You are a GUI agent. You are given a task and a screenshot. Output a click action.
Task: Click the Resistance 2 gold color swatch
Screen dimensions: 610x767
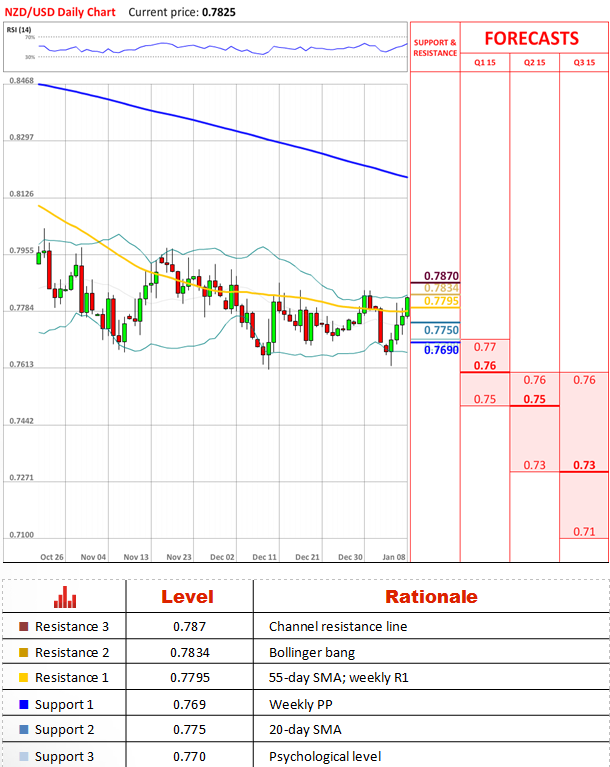click(x=23, y=653)
